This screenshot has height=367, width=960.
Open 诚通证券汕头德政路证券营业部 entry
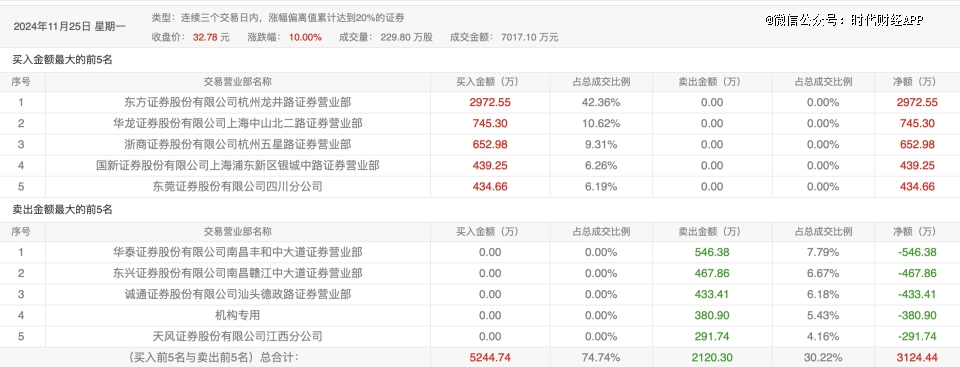[238, 294]
